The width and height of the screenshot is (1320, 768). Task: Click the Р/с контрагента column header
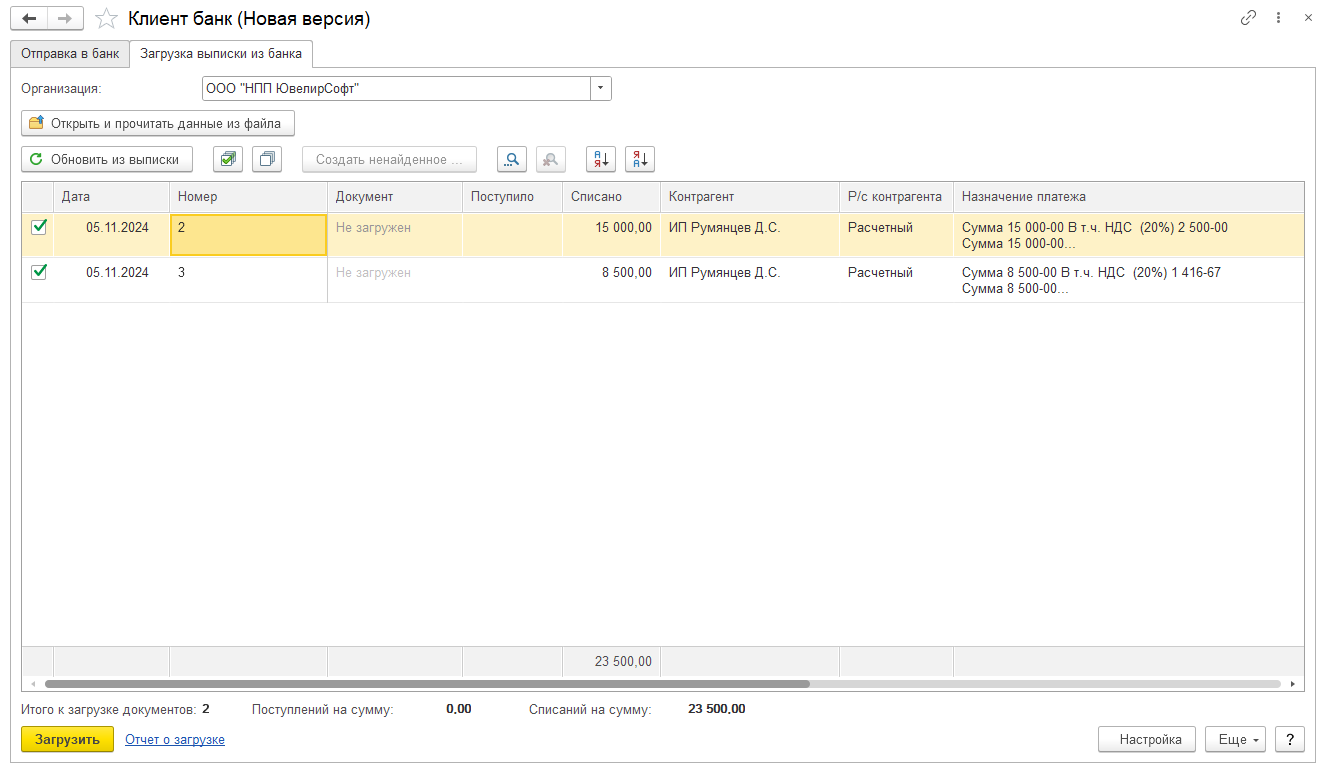(x=896, y=197)
